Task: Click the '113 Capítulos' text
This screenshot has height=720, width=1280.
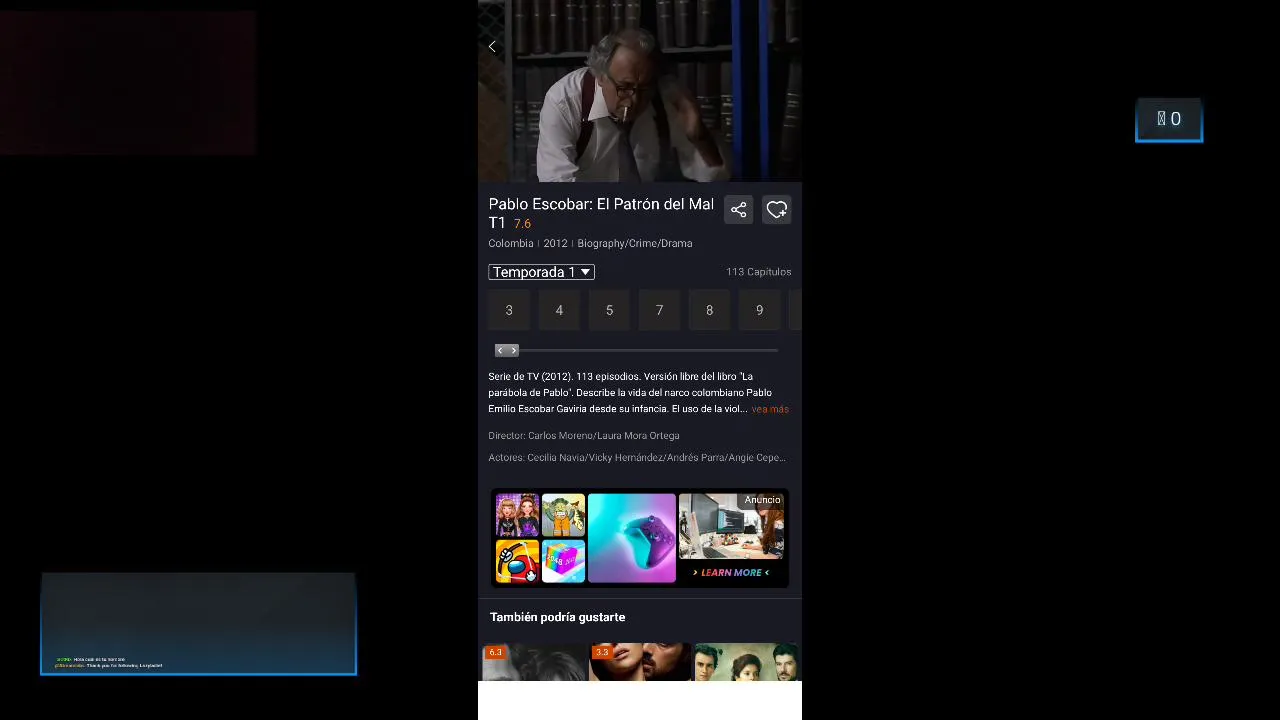Action: 758,272
